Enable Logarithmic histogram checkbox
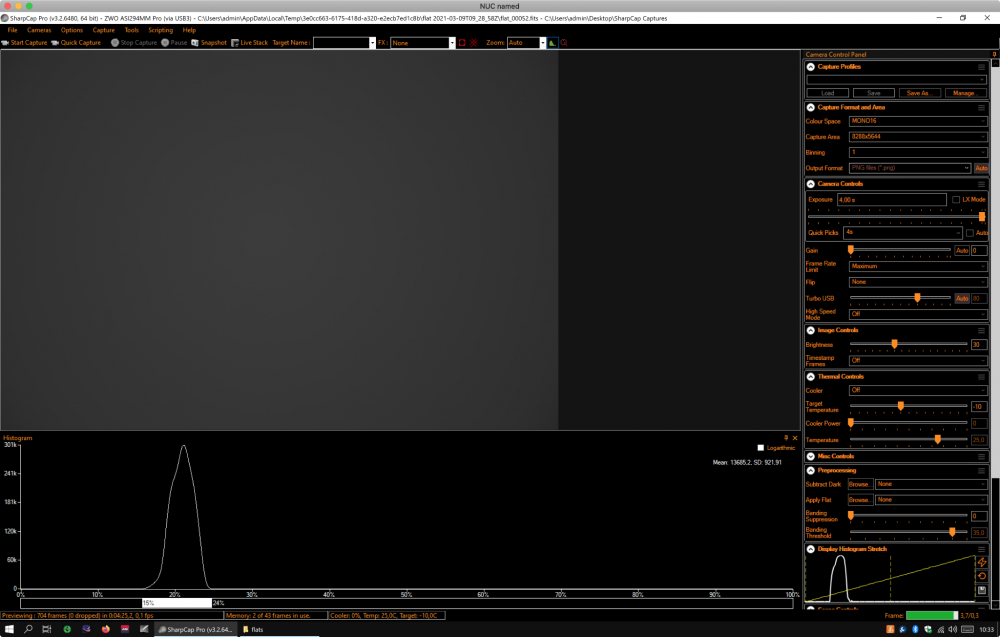The height and width of the screenshot is (637, 1000). (760, 448)
